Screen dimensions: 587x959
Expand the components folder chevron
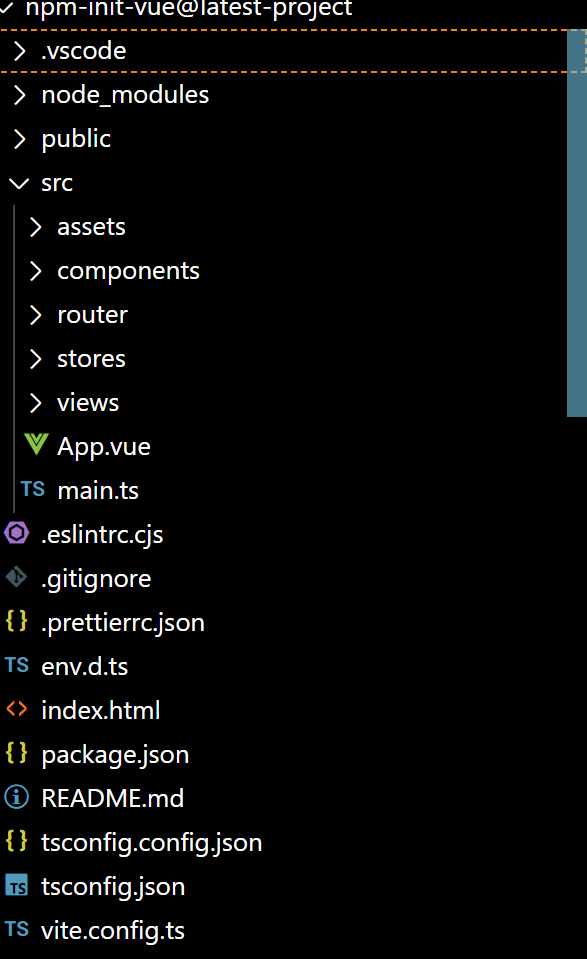tap(35, 271)
